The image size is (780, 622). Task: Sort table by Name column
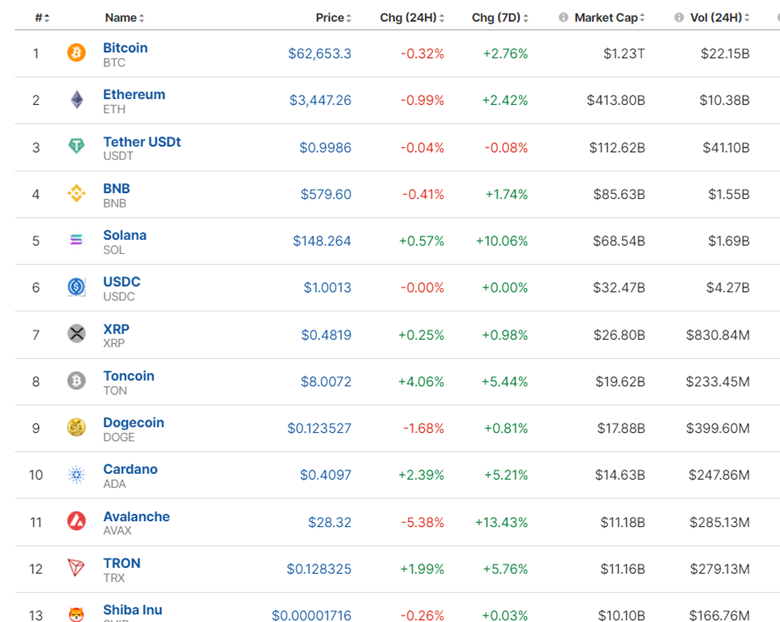tap(124, 18)
